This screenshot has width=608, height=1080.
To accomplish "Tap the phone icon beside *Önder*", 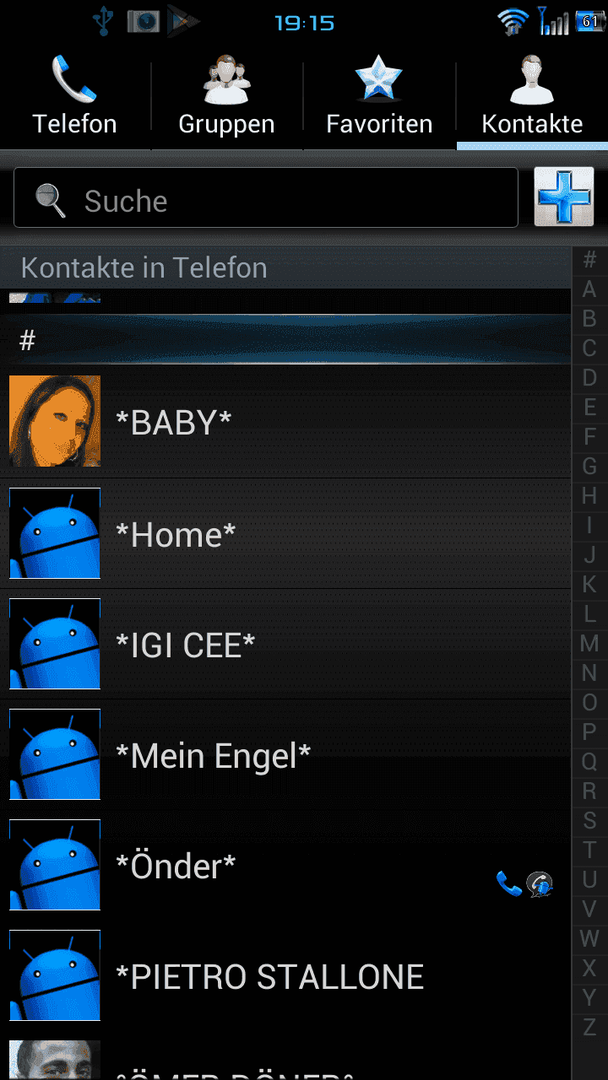I will click(x=508, y=883).
